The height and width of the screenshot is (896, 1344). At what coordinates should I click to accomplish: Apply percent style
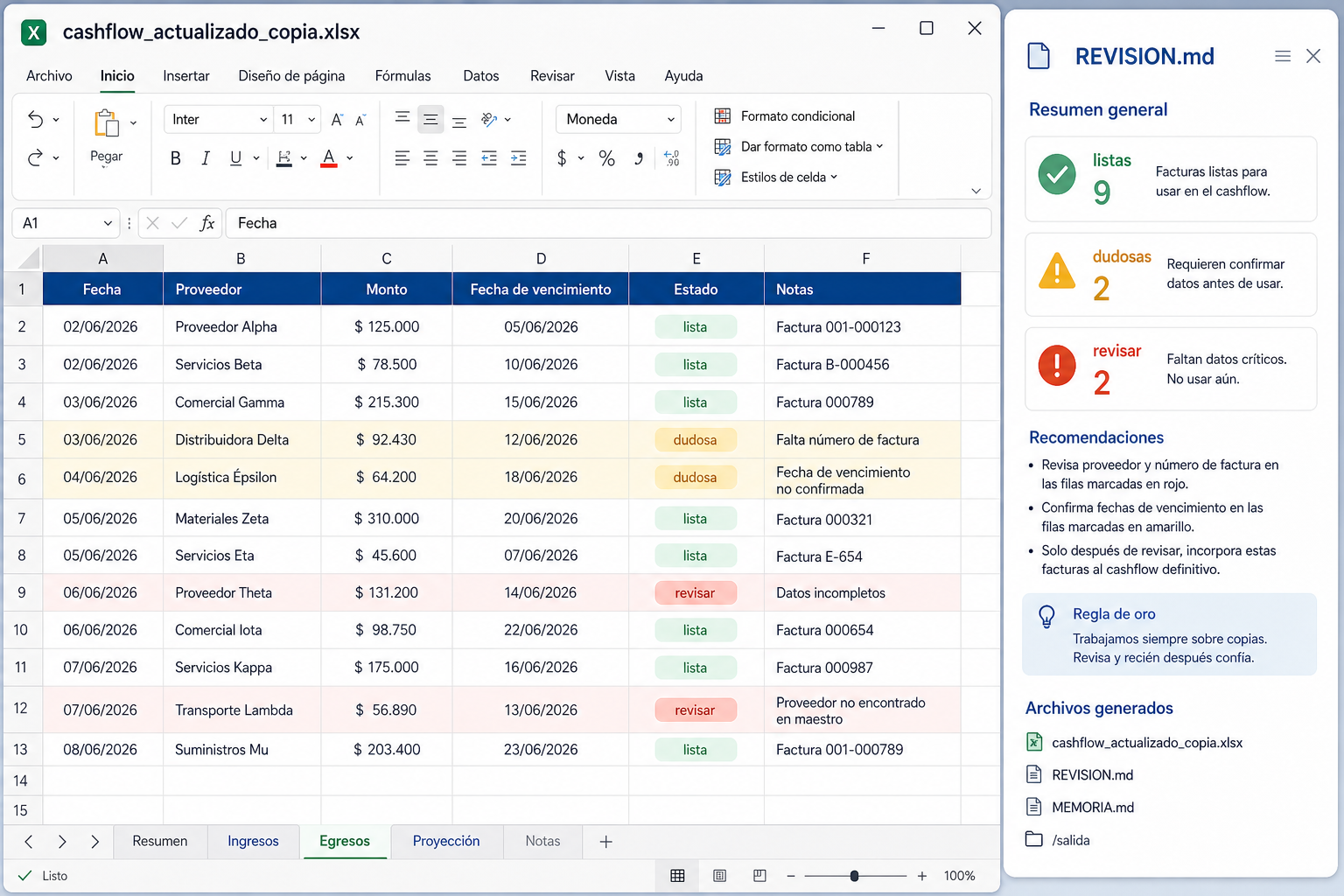tap(606, 158)
